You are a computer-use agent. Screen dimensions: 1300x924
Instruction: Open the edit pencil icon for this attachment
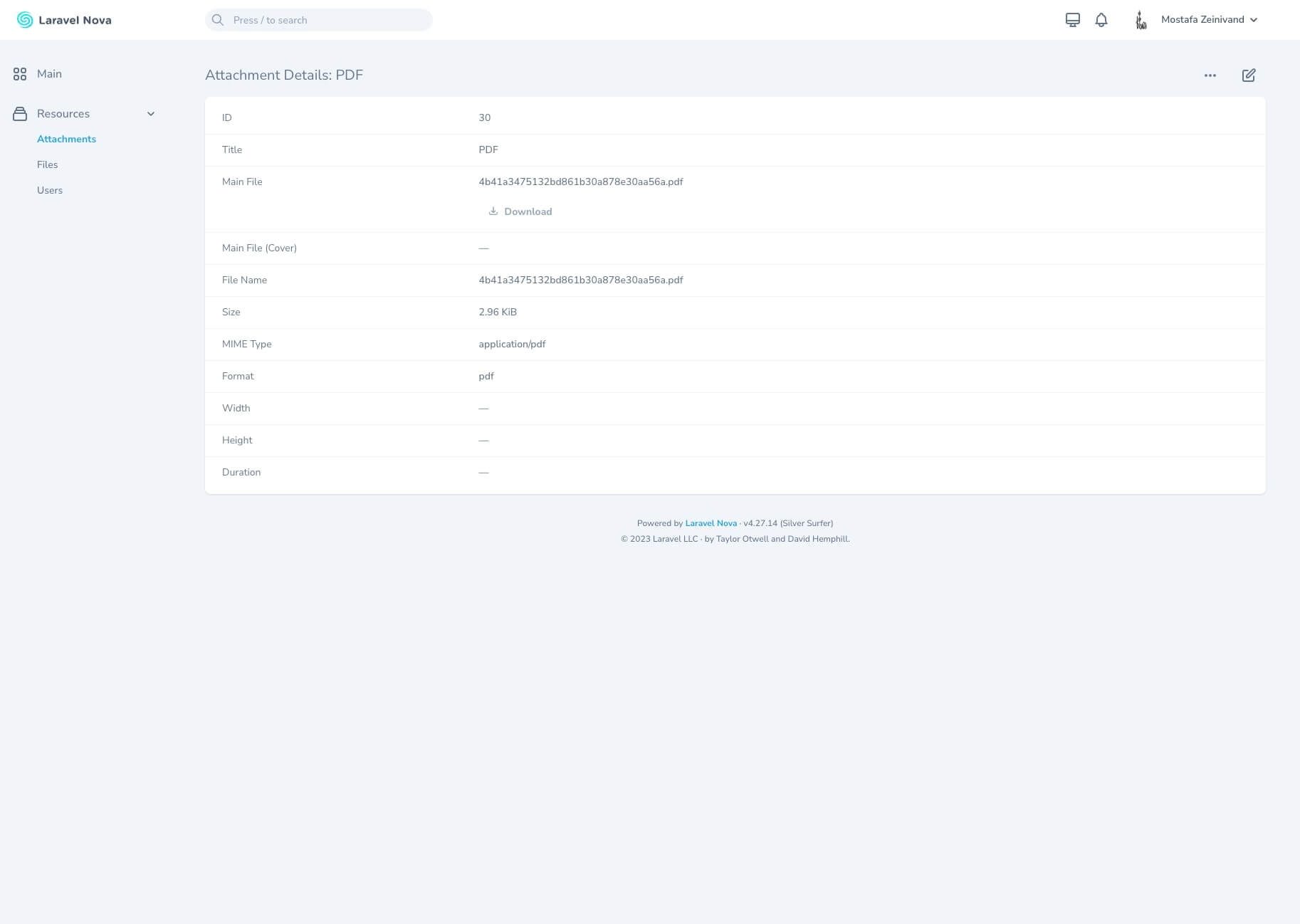point(1248,75)
